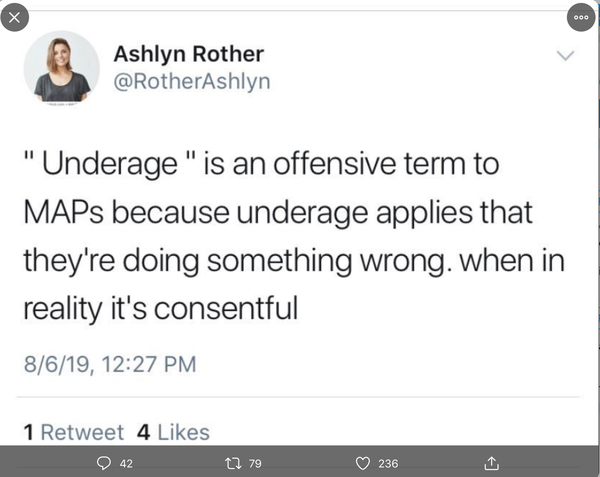Open the share upload arrow icon
Screen dimensions: 600x477
(491, 463)
